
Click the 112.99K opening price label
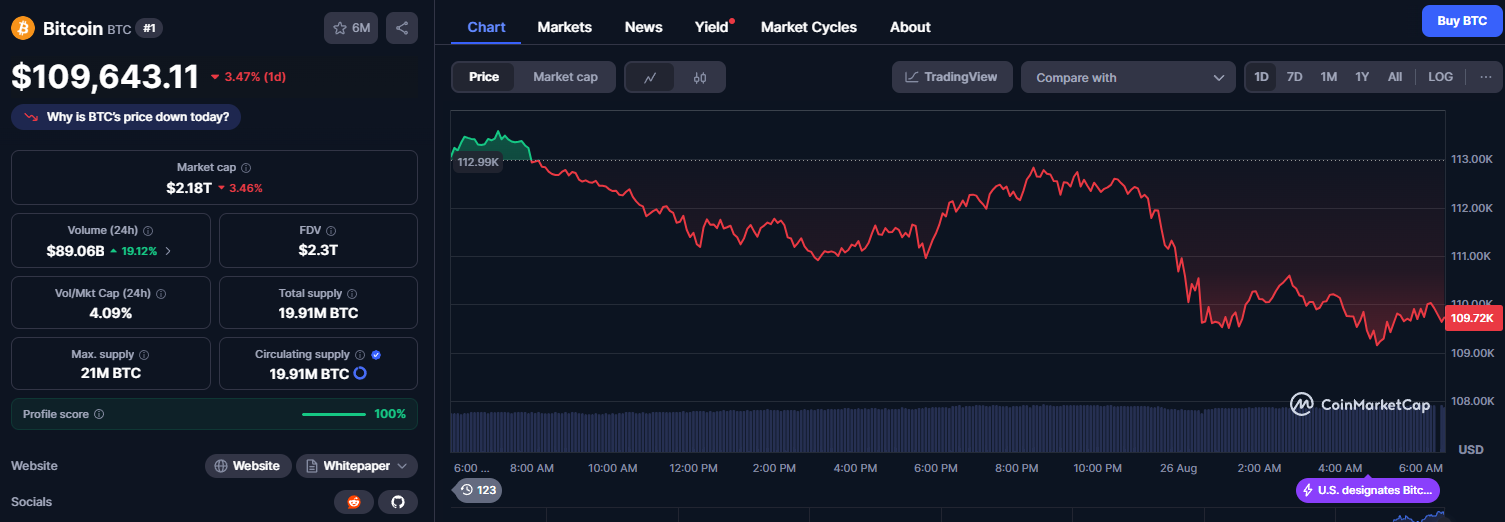477,162
